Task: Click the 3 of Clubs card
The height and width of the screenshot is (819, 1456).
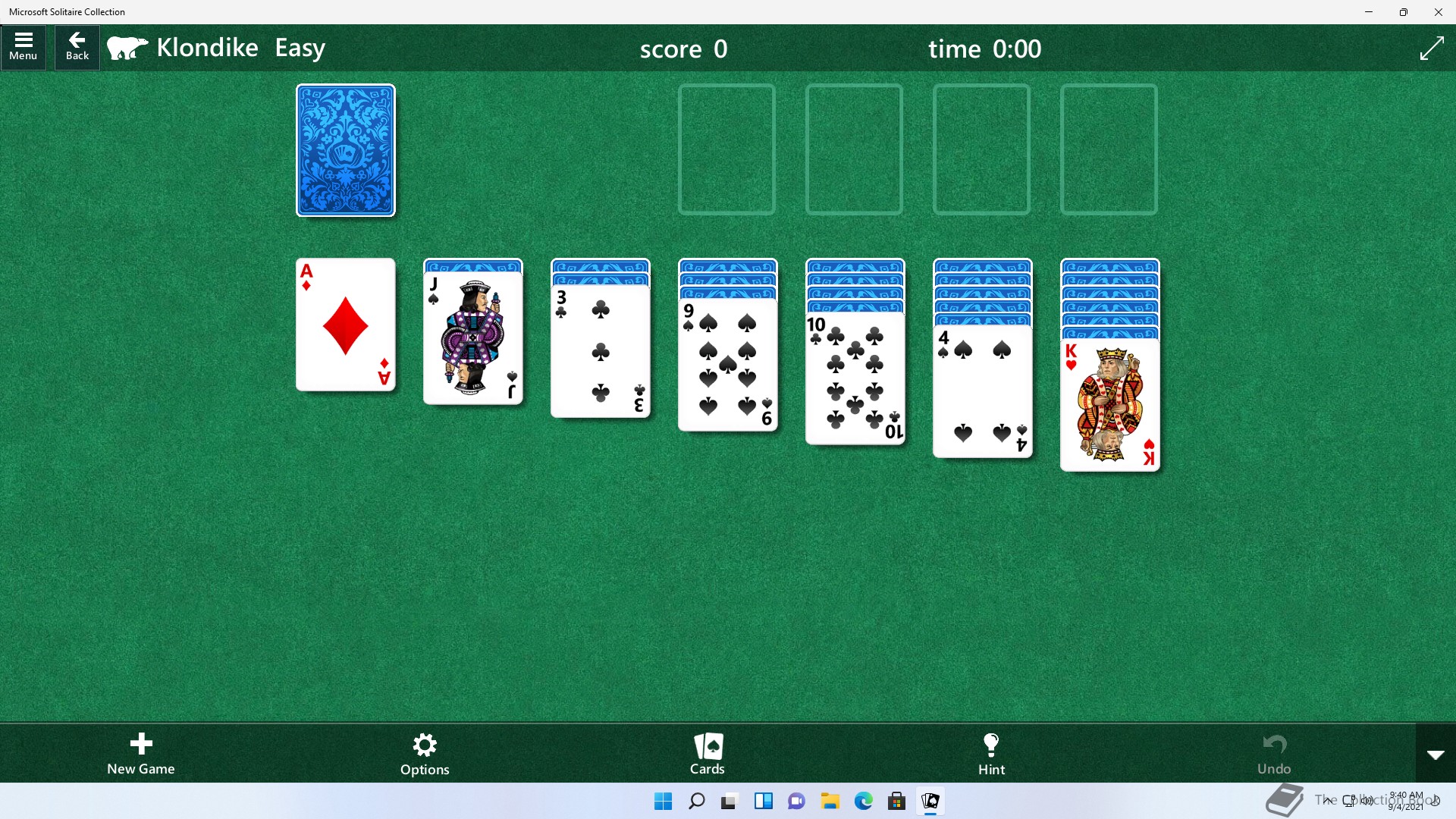Action: 601,352
